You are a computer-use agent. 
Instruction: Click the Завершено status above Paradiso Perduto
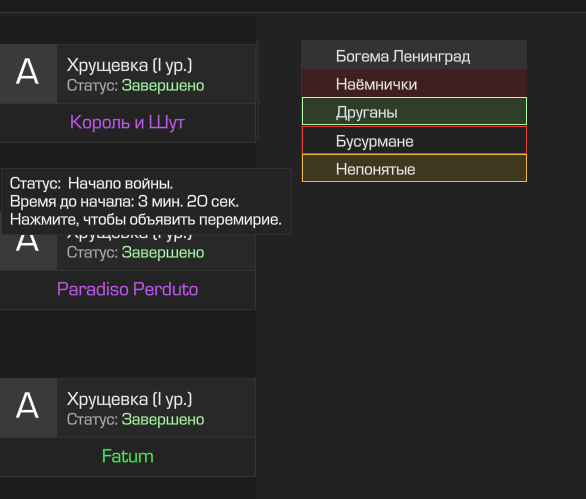pos(163,253)
